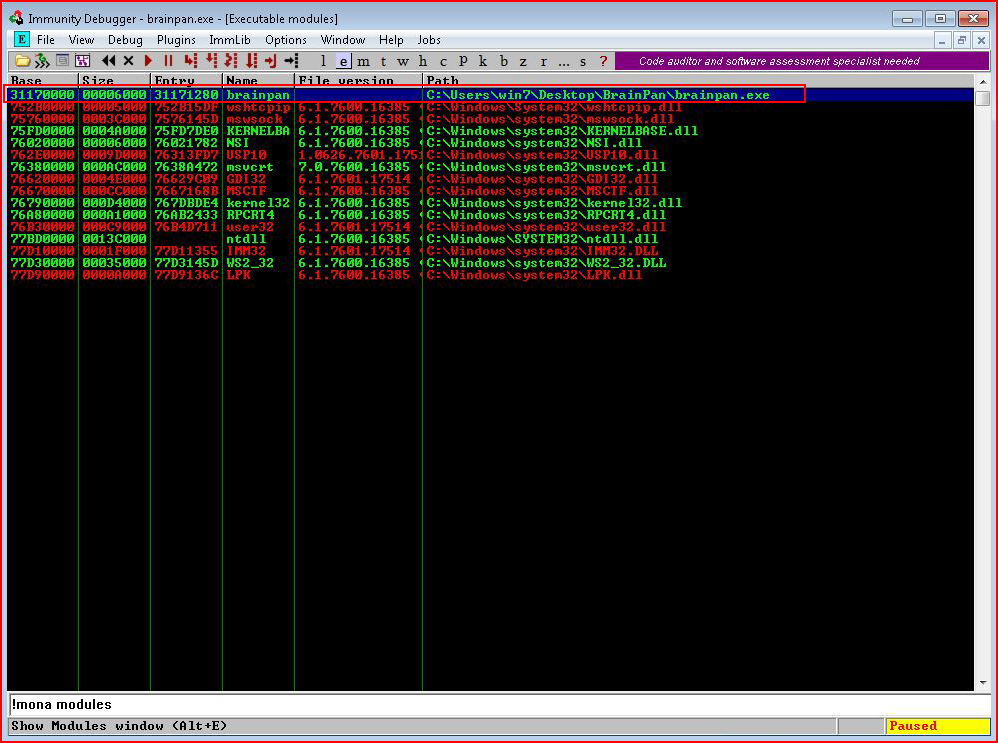Show Run trace with '...' button
Screen dimensions: 998x743
point(563,61)
